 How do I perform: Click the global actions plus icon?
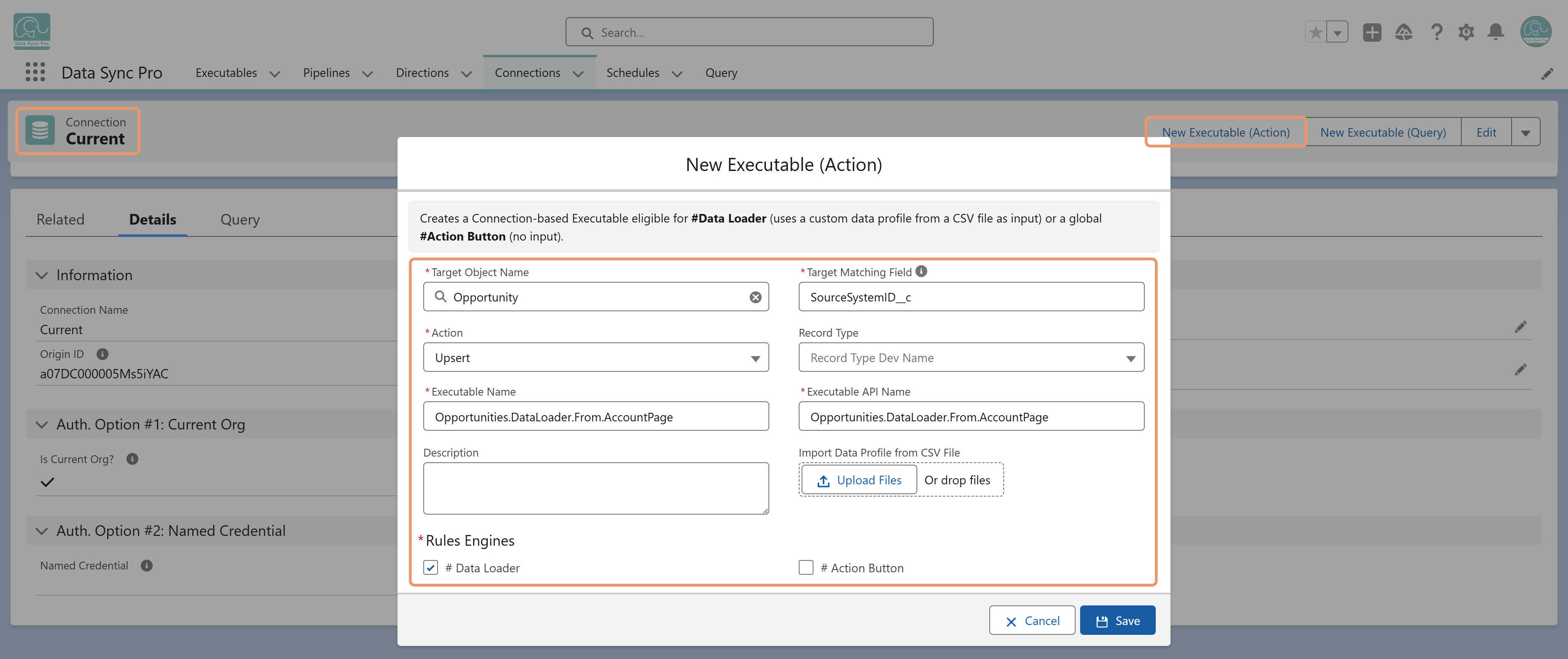[1372, 31]
